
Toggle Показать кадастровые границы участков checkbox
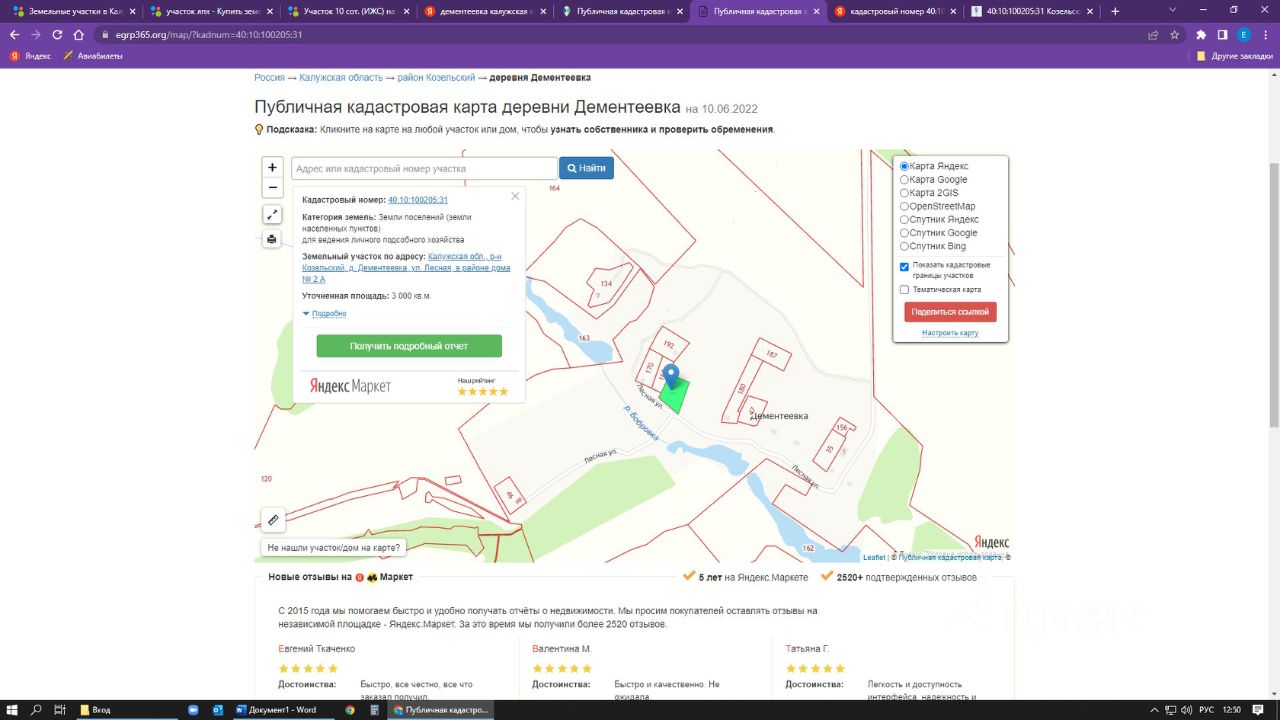[904, 266]
